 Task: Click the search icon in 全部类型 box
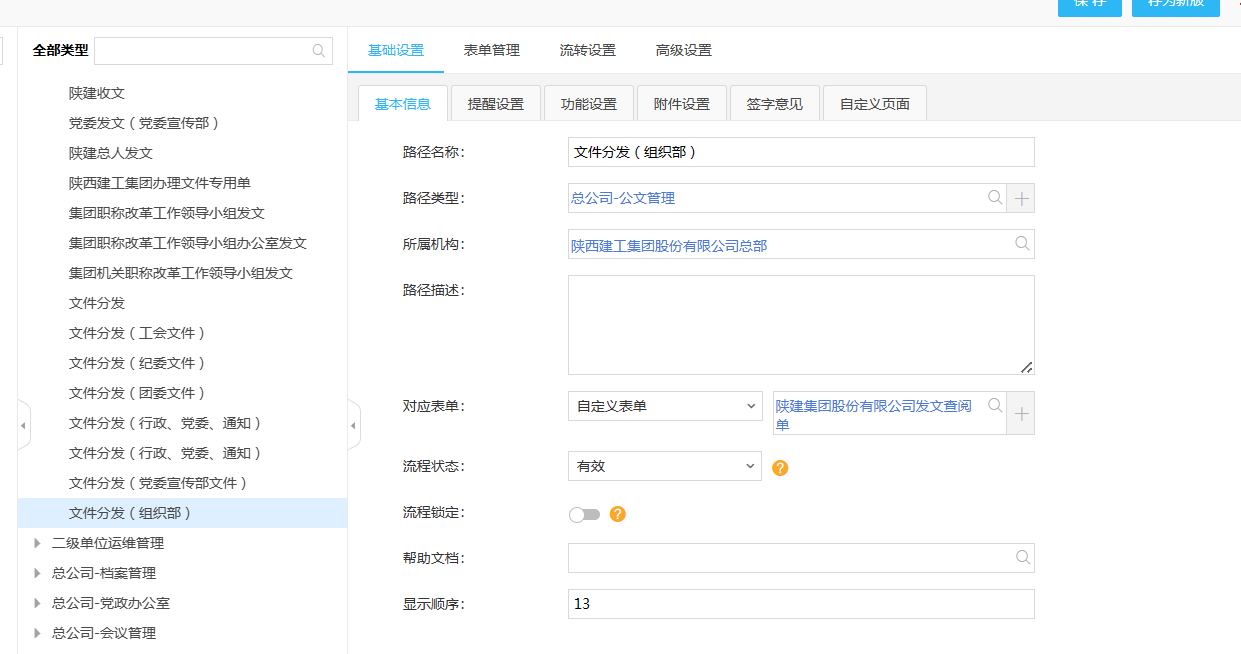(319, 51)
